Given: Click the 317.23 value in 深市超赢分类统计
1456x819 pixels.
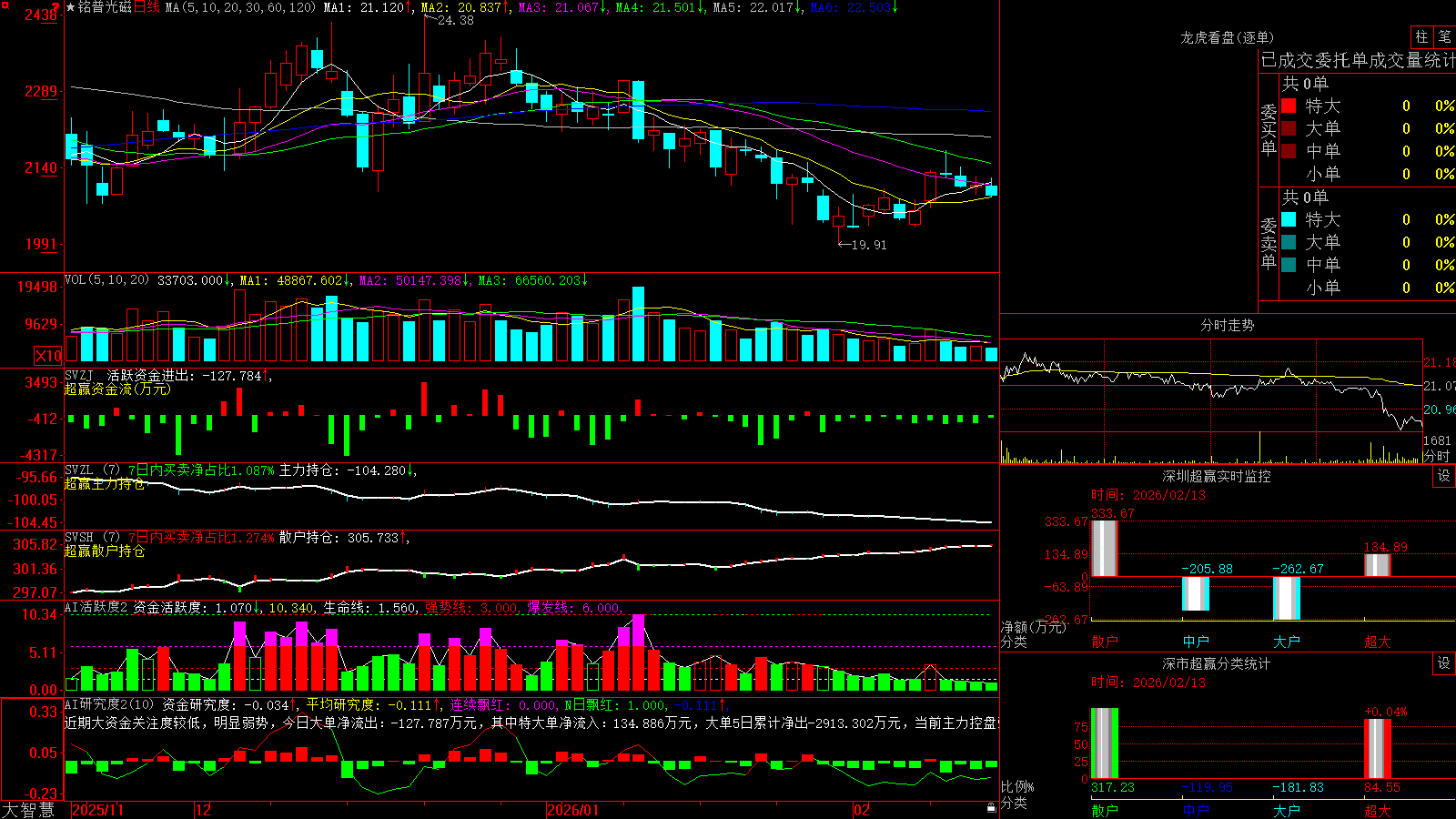Looking at the screenshot, I should point(1113,787).
